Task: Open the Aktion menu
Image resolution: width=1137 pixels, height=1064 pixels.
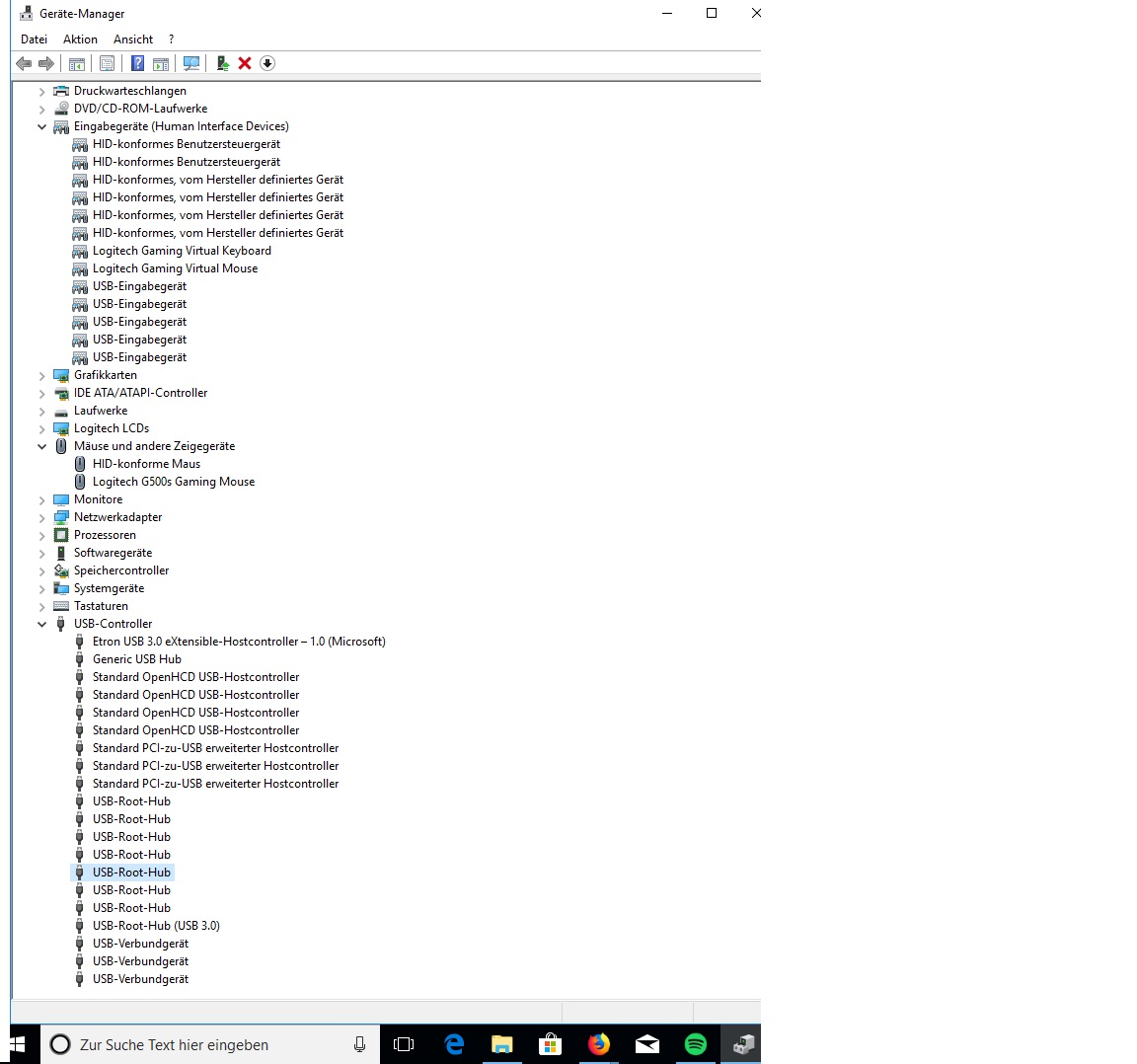Action: click(80, 39)
